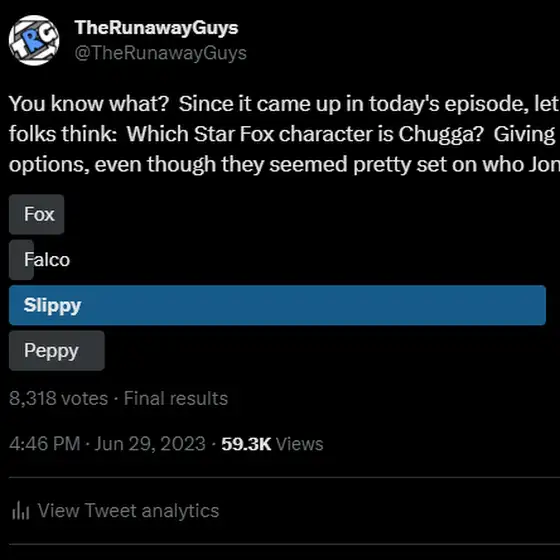Select the Falco poll result bar
Viewport: 560px width, 560px height.
(21, 260)
